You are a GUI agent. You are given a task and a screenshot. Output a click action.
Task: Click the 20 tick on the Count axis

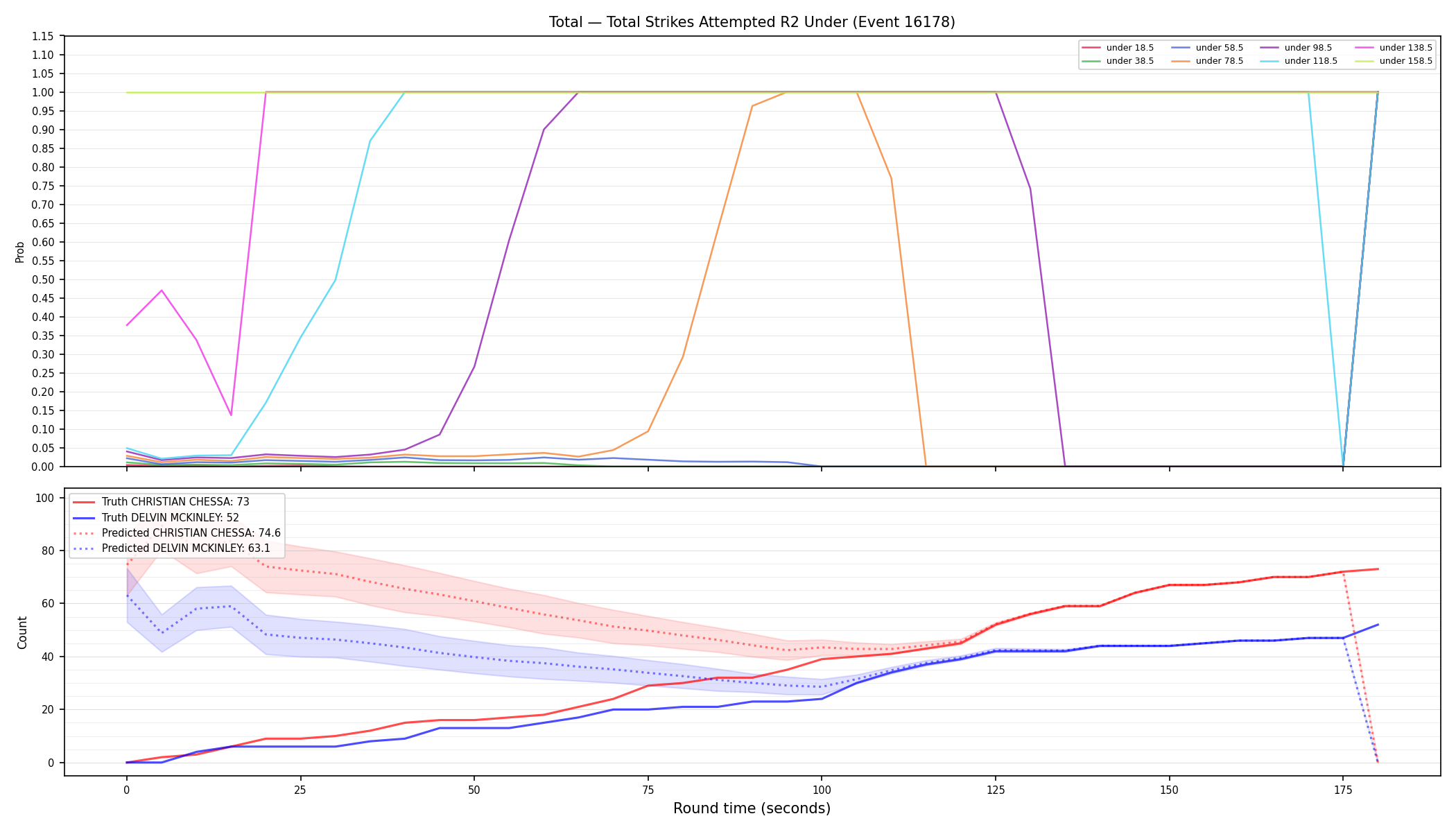pyautogui.click(x=49, y=710)
